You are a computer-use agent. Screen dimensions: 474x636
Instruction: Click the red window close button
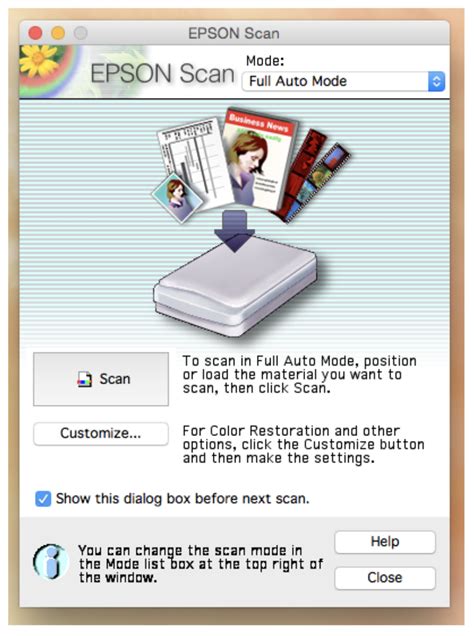point(35,33)
